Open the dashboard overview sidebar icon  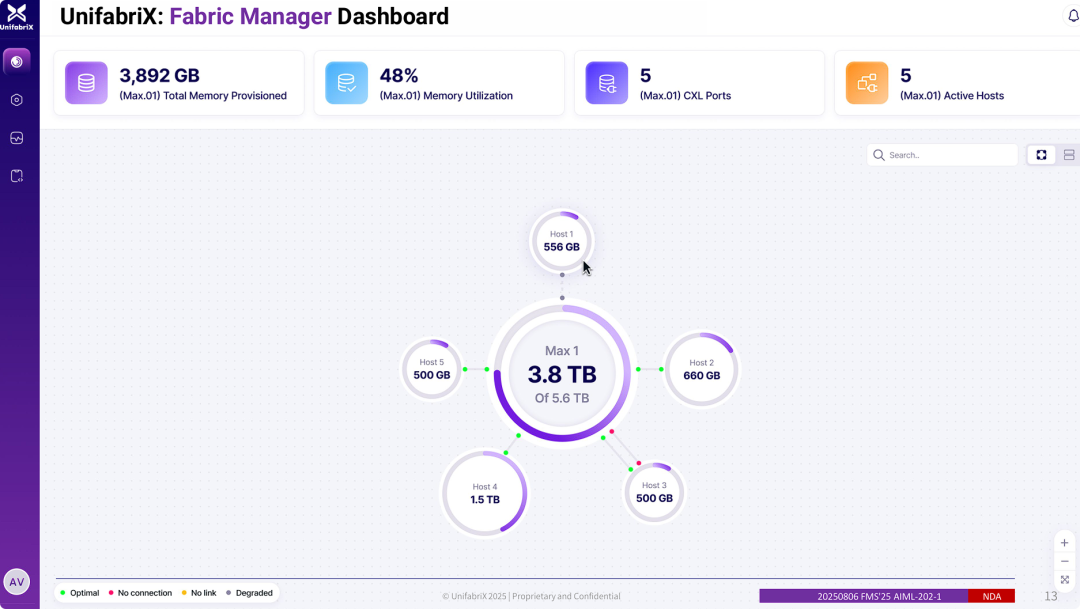[17, 62]
